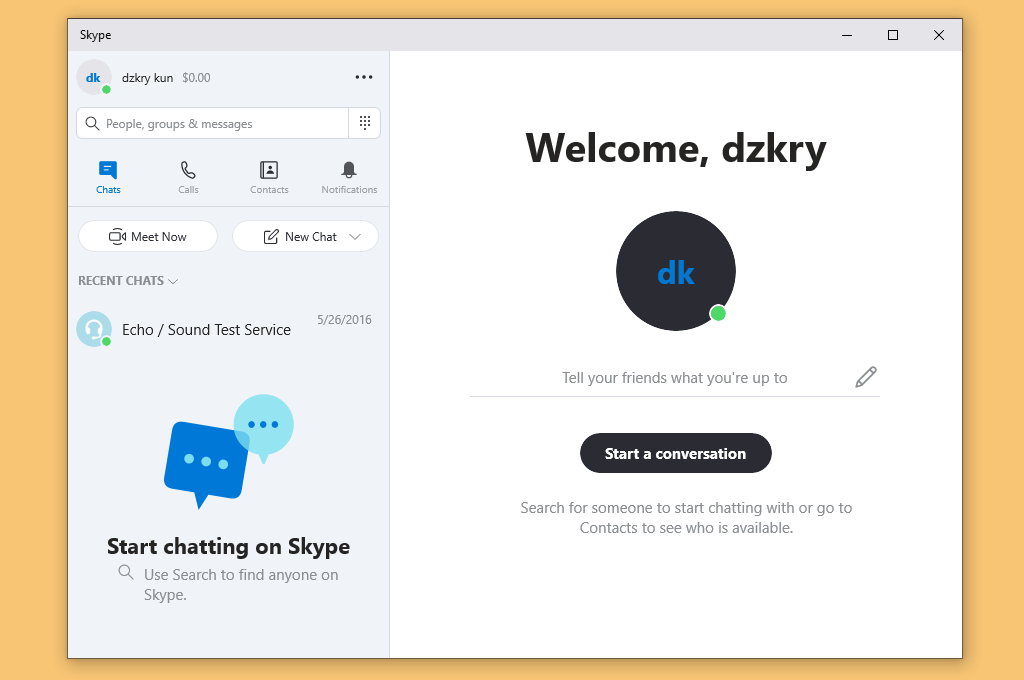Minimize the Skype window

click(847, 35)
